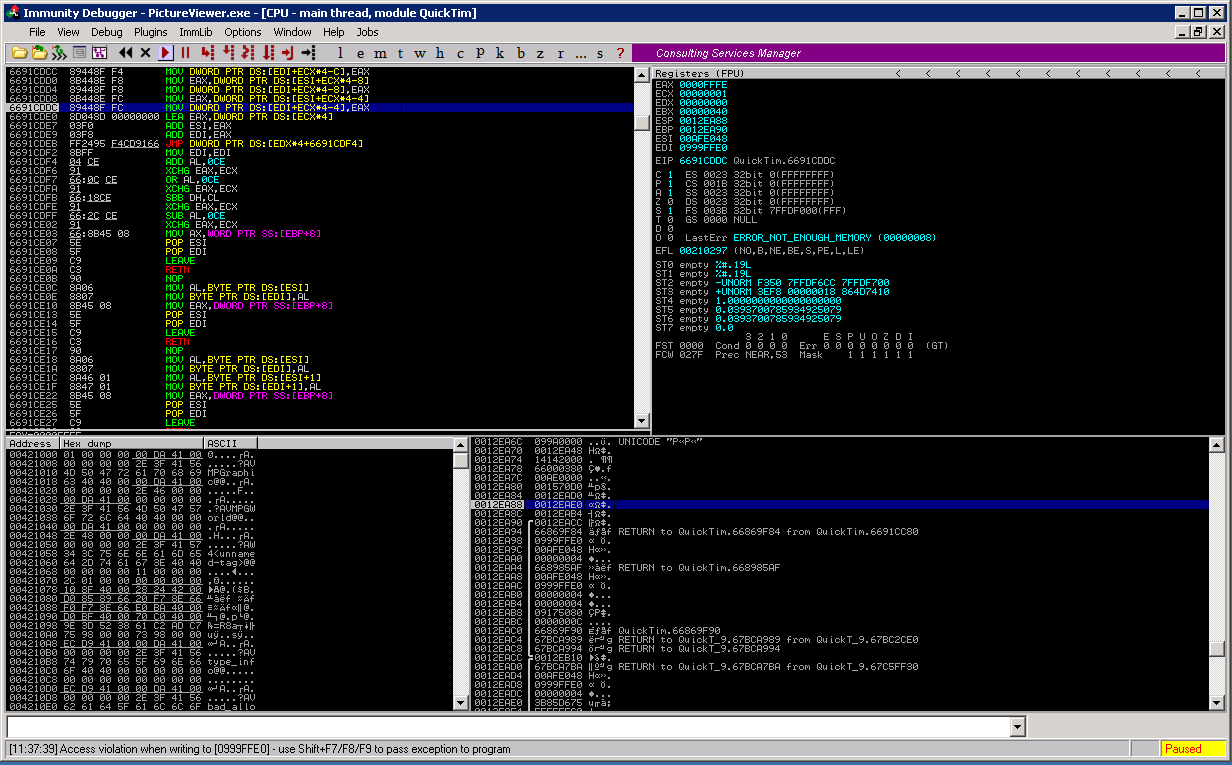The height and width of the screenshot is (765, 1232).
Task: Click the Step into toolbar icon
Action: [207, 52]
